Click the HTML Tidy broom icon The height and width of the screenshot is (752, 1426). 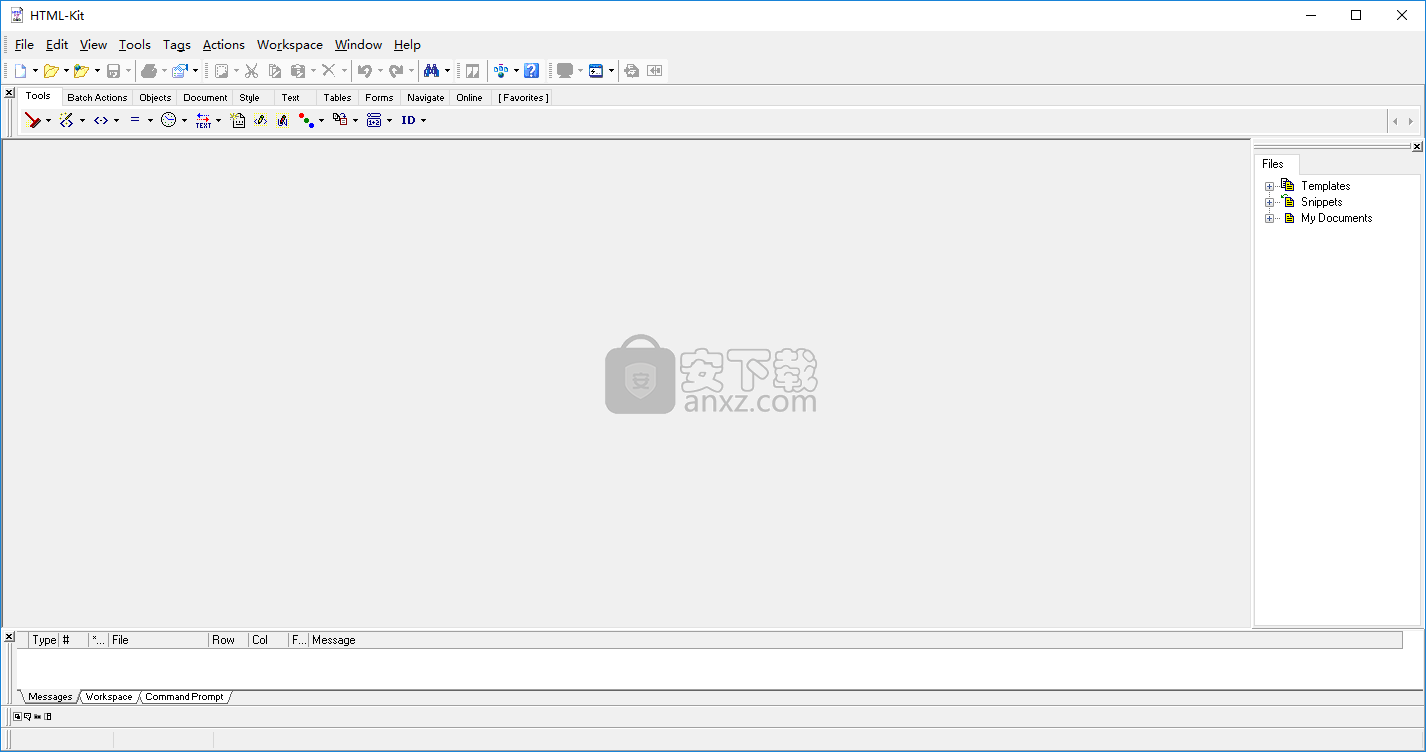(x=33, y=120)
